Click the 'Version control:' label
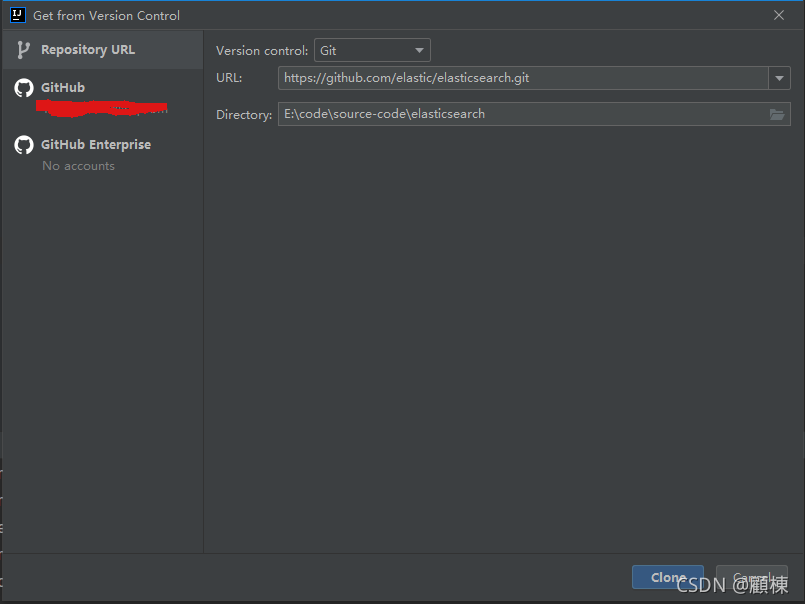 [262, 51]
